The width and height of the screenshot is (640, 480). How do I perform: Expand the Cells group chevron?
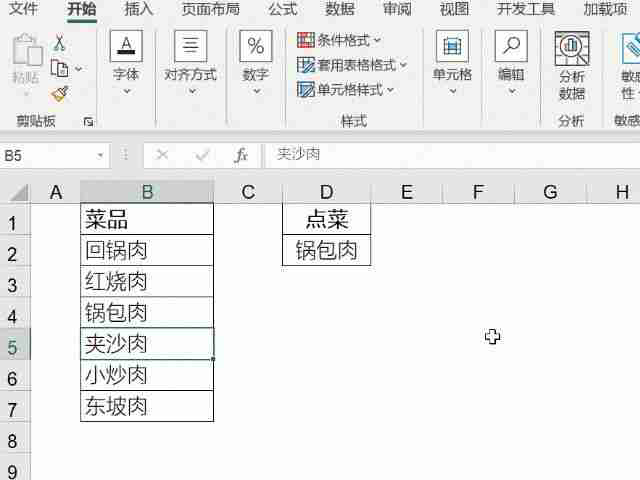point(453,91)
